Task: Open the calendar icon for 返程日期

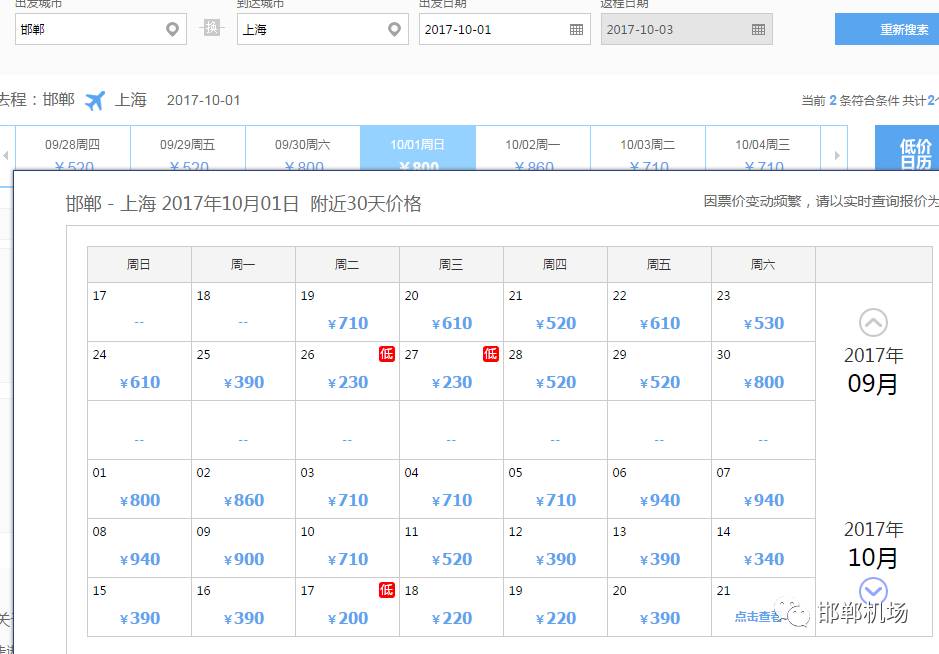Action: coord(759,29)
